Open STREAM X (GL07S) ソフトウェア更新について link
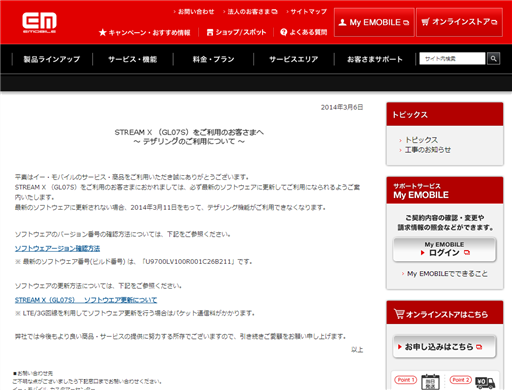The image size is (512, 390). coord(86,300)
